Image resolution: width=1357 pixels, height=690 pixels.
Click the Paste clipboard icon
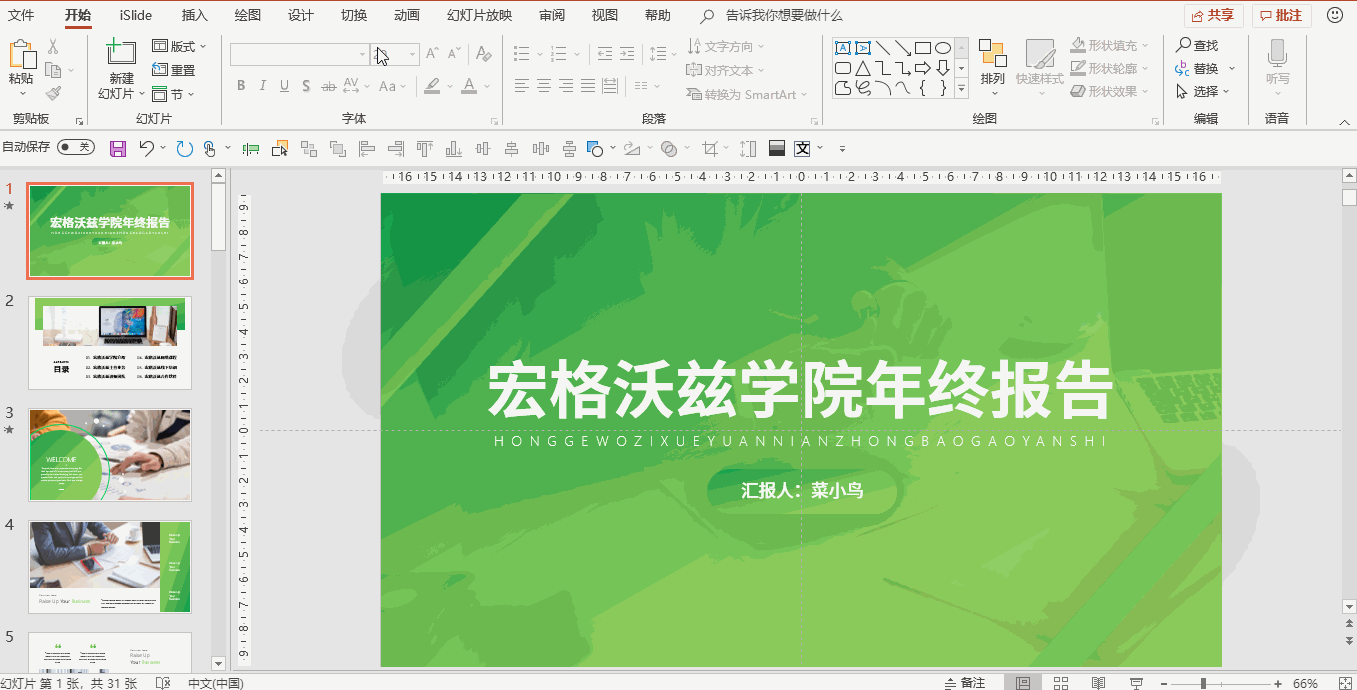point(21,55)
